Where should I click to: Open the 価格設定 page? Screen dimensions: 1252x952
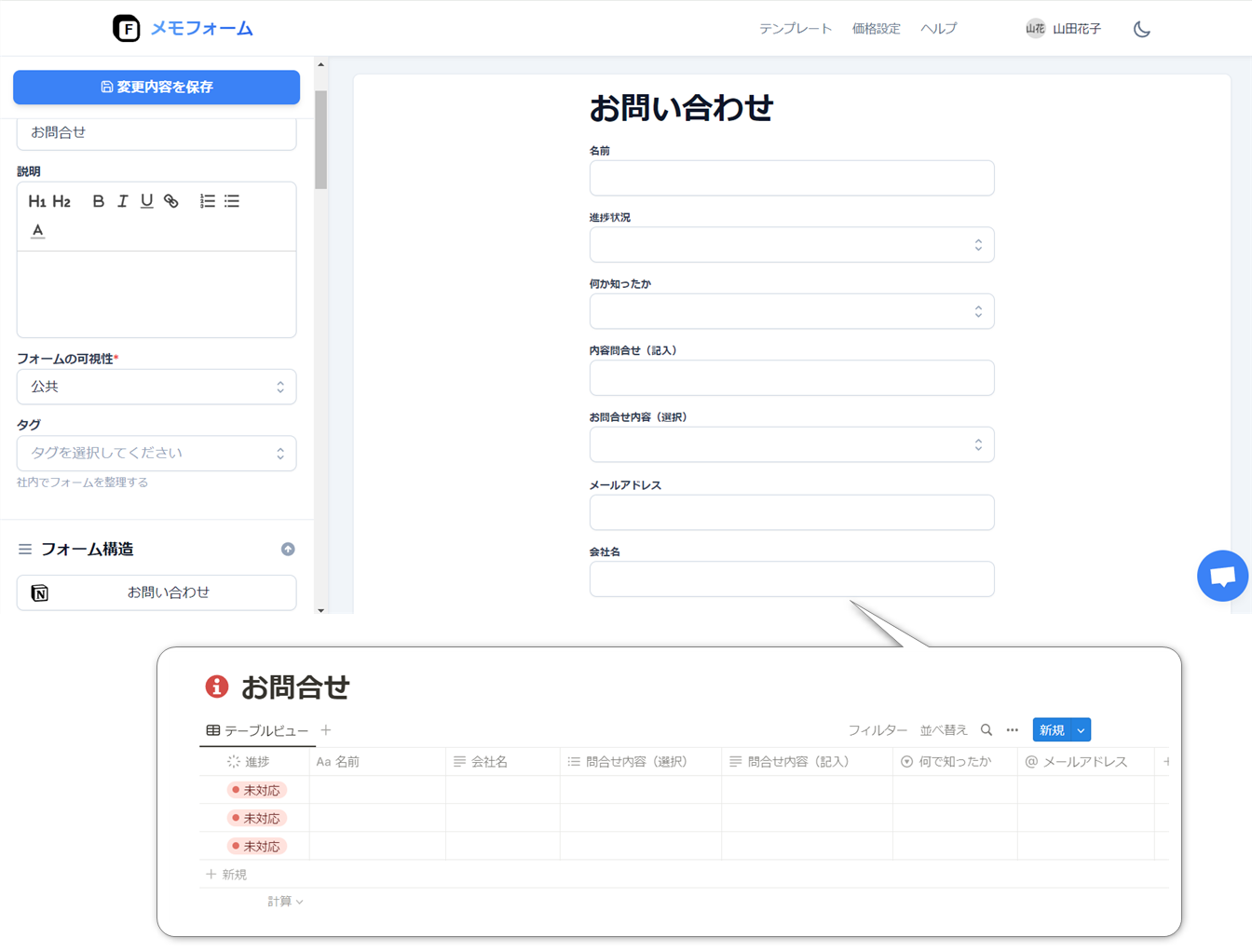tap(876, 29)
